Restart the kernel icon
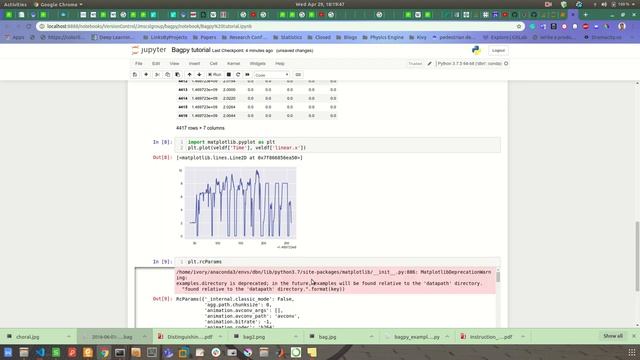 click(x=238, y=75)
